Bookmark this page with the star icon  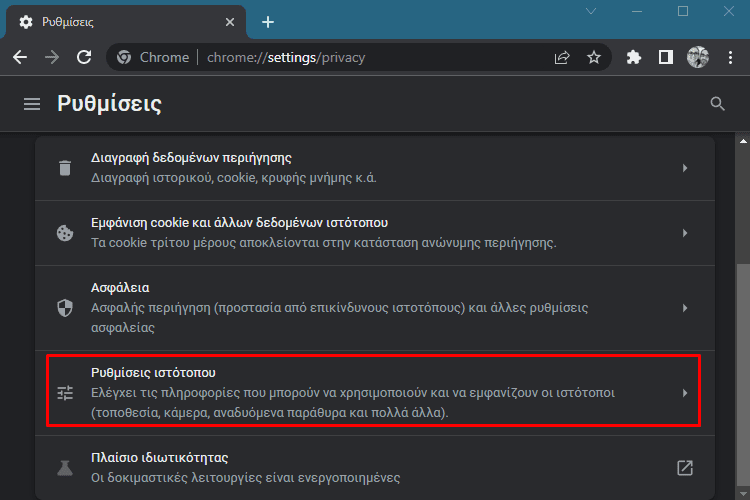(594, 57)
